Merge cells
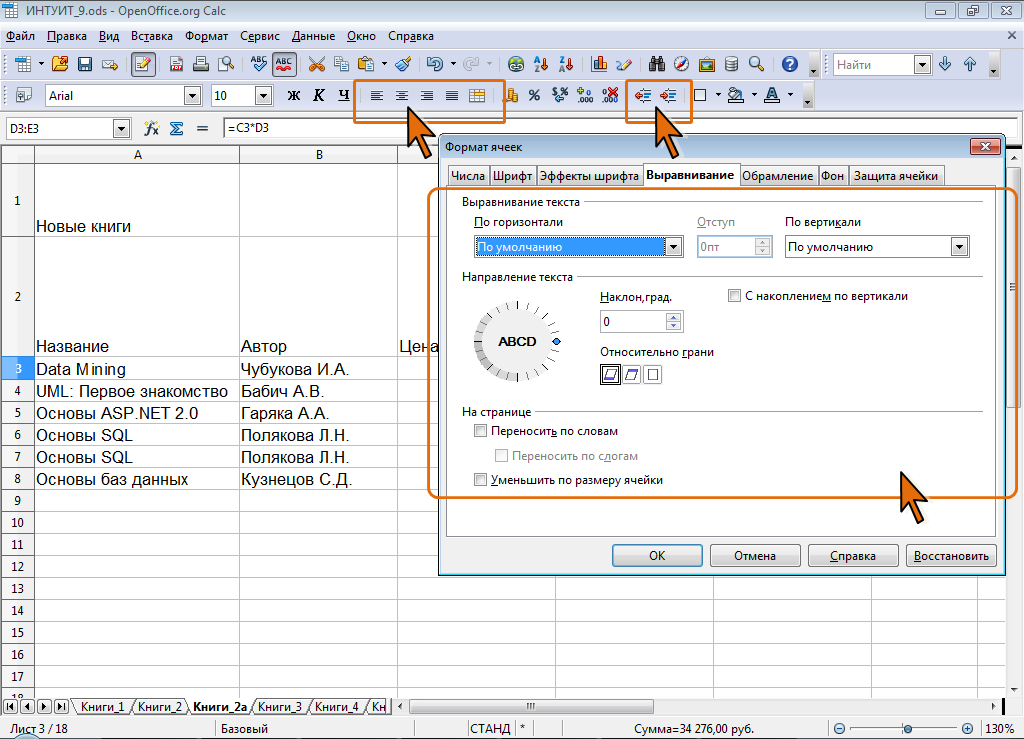The height and width of the screenshot is (739, 1024). point(477,95)
